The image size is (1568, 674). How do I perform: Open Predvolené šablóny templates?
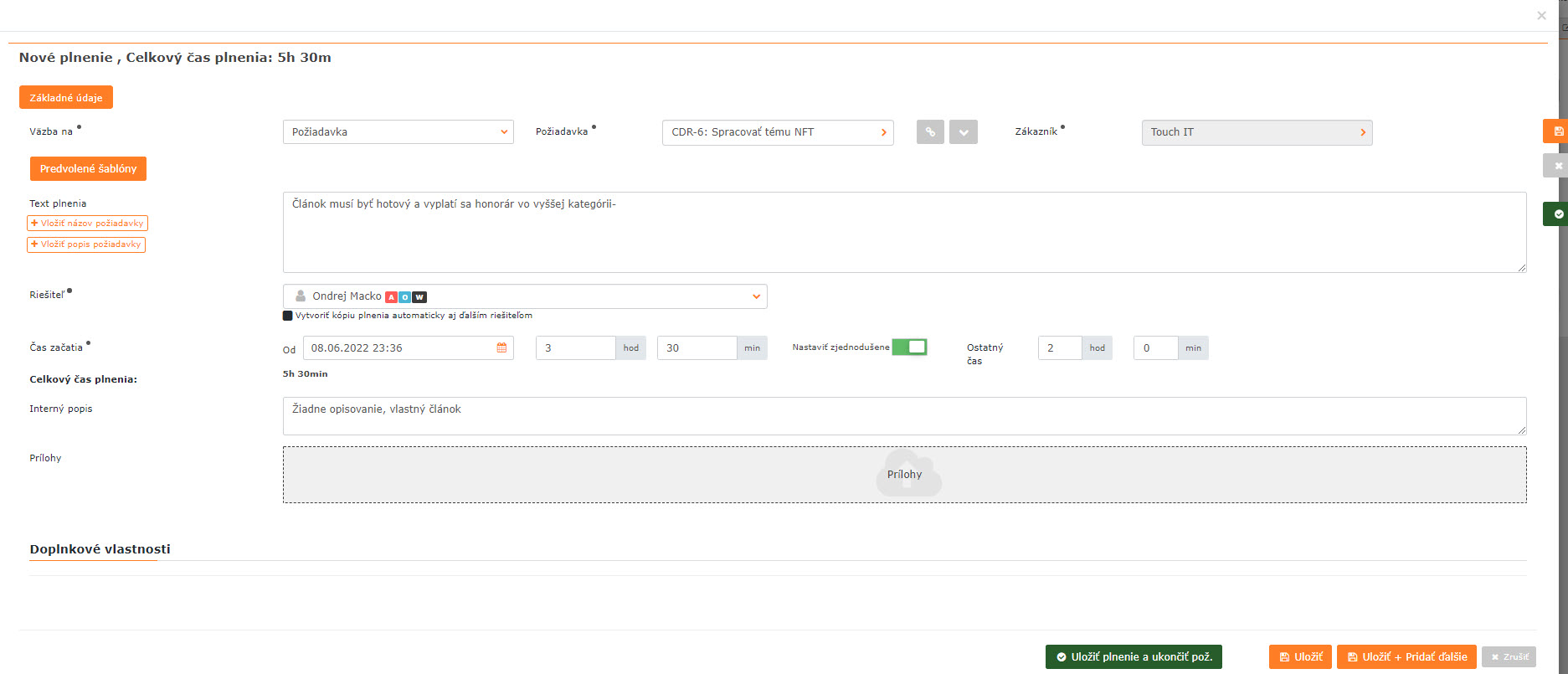(88, 168)
